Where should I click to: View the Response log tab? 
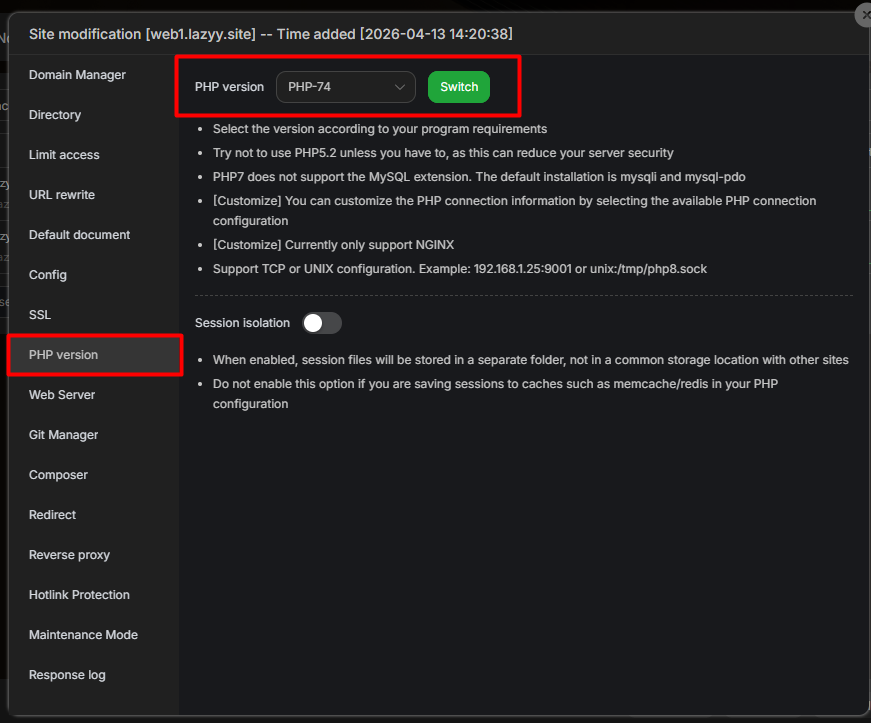pyautogui.click(x=67, y=675)
